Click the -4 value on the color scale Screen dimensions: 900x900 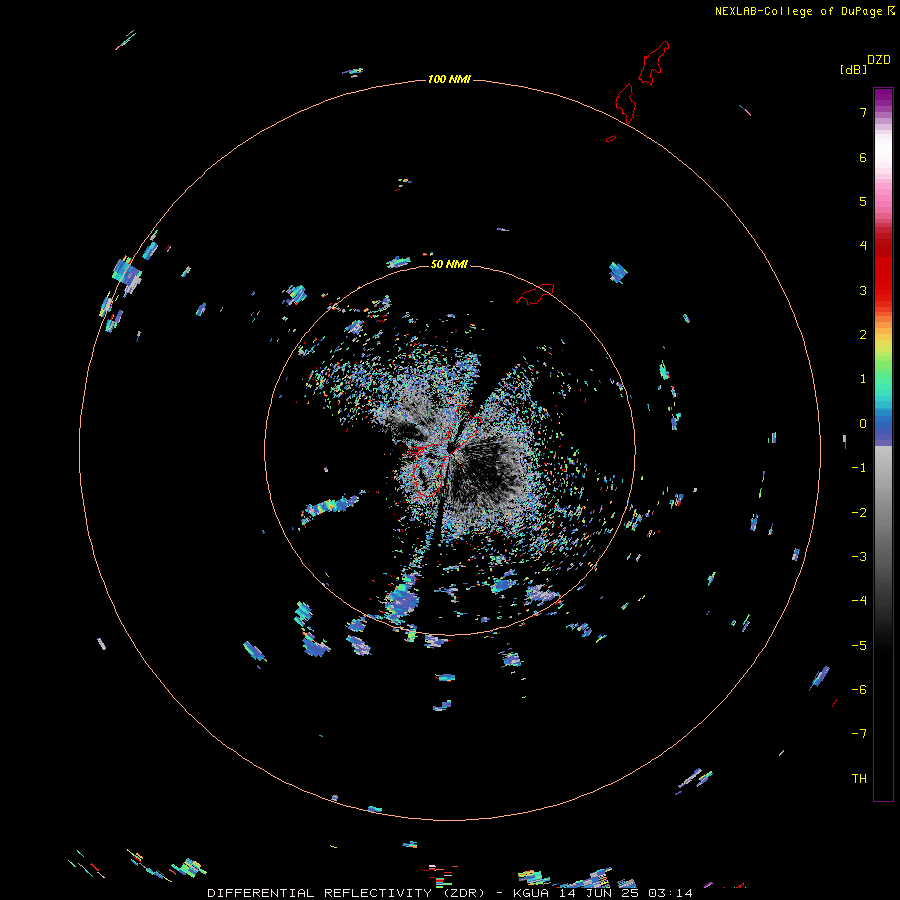(859, 601)
